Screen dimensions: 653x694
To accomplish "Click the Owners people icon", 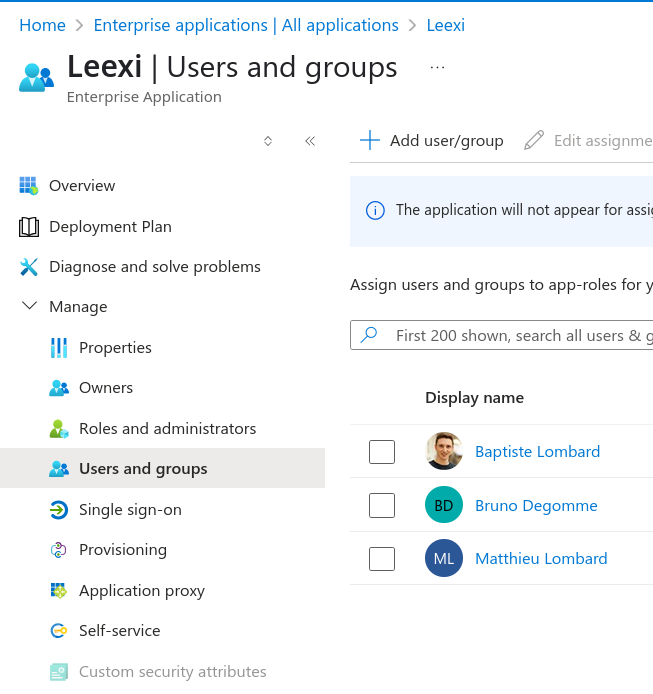I will click(x=59, y=388).
